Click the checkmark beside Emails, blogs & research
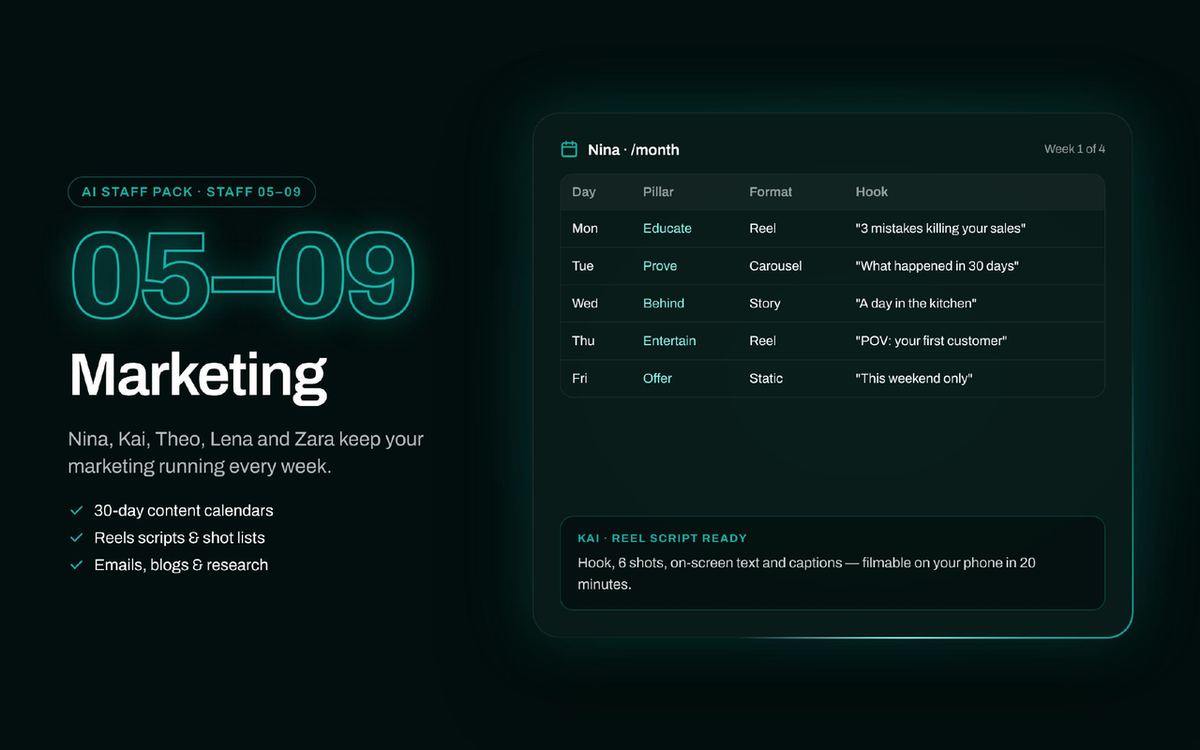This screenshot has height=750, width=1200. [x=76, y=565]
